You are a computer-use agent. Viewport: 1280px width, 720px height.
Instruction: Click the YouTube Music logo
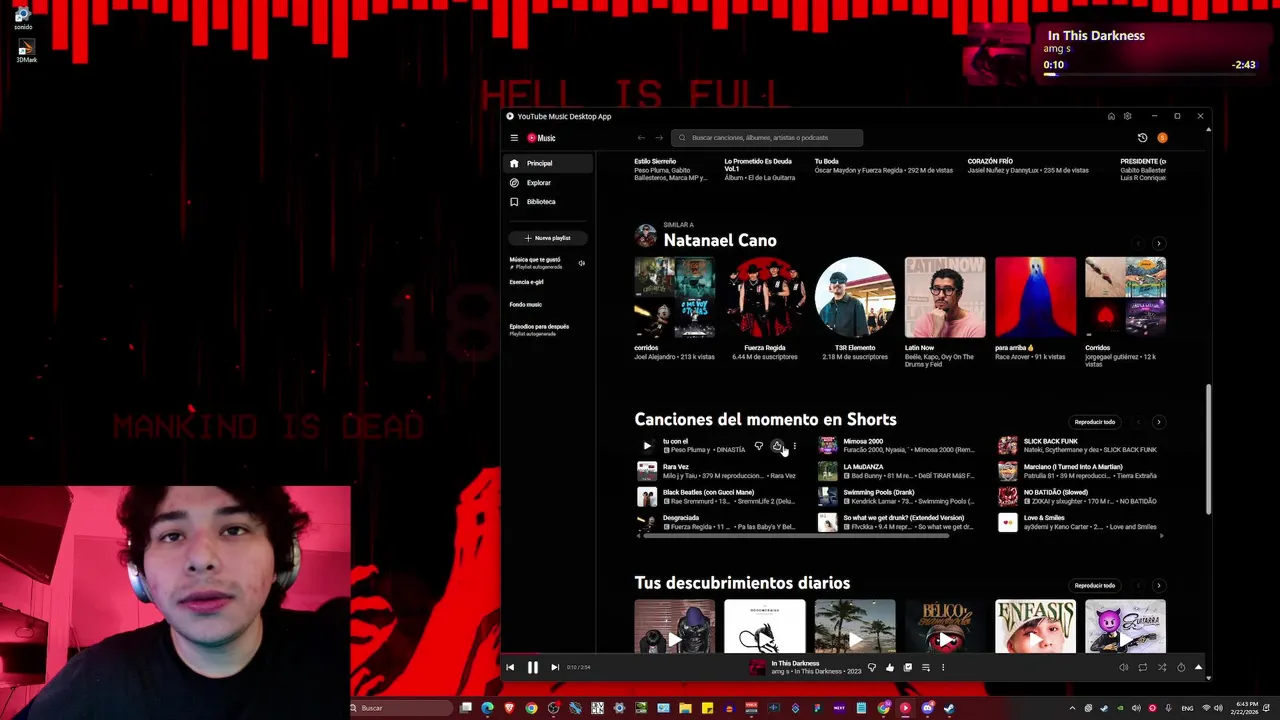(x=541, y=138)
